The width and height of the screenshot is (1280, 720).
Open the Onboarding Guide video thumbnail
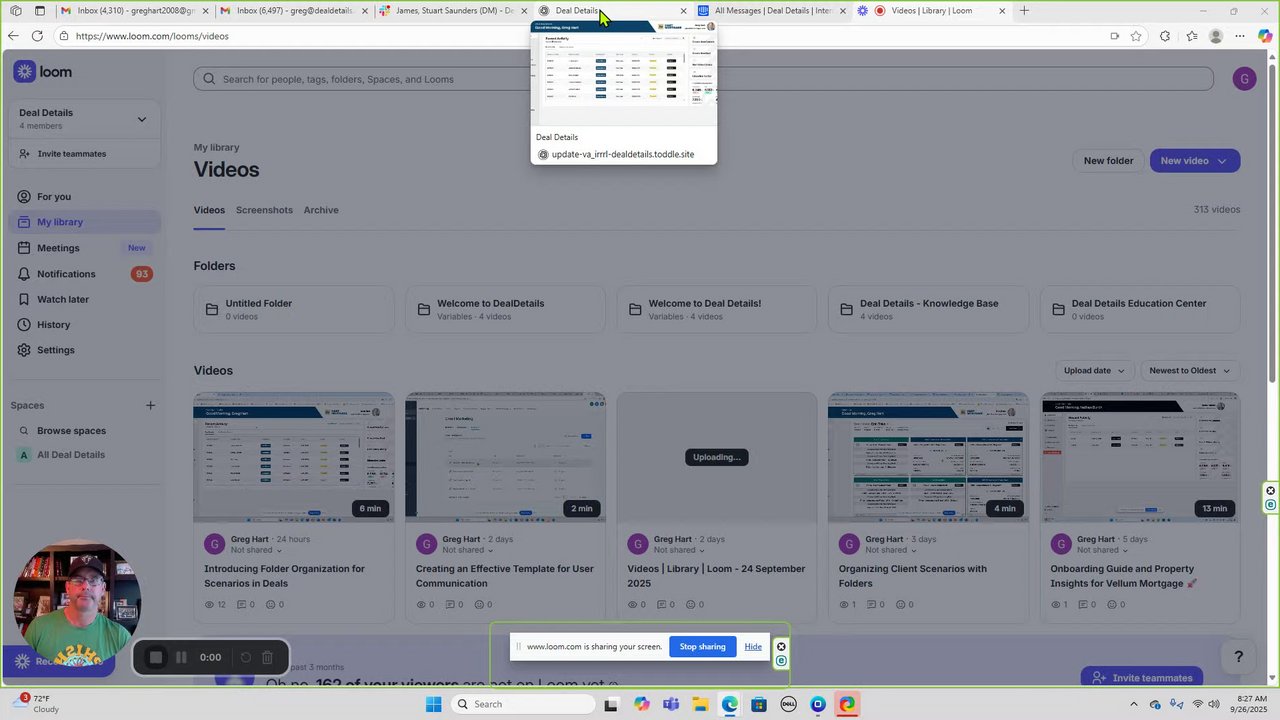[1140, 457]
